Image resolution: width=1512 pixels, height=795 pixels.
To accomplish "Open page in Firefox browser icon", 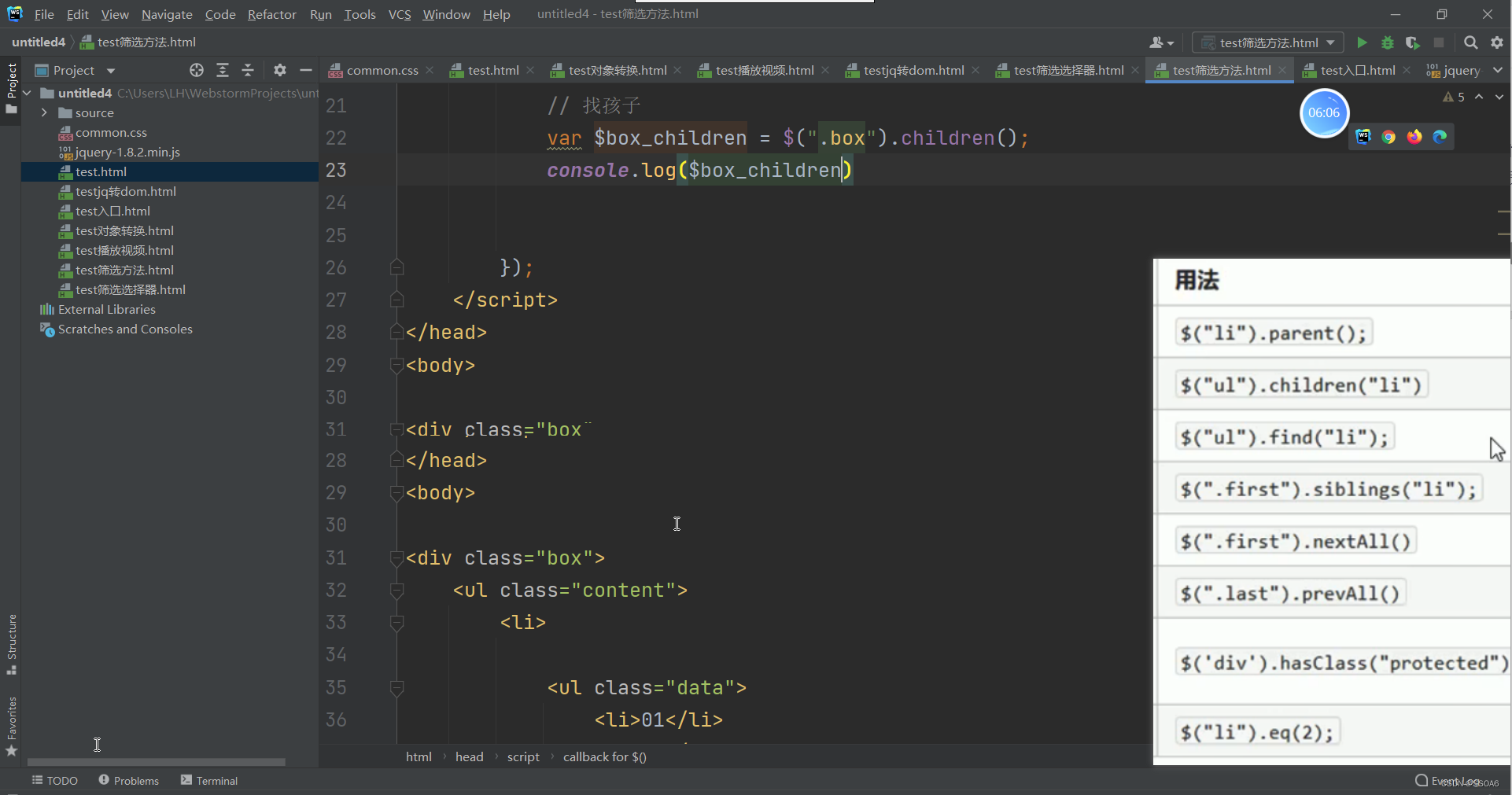I will click(1414, 137).
